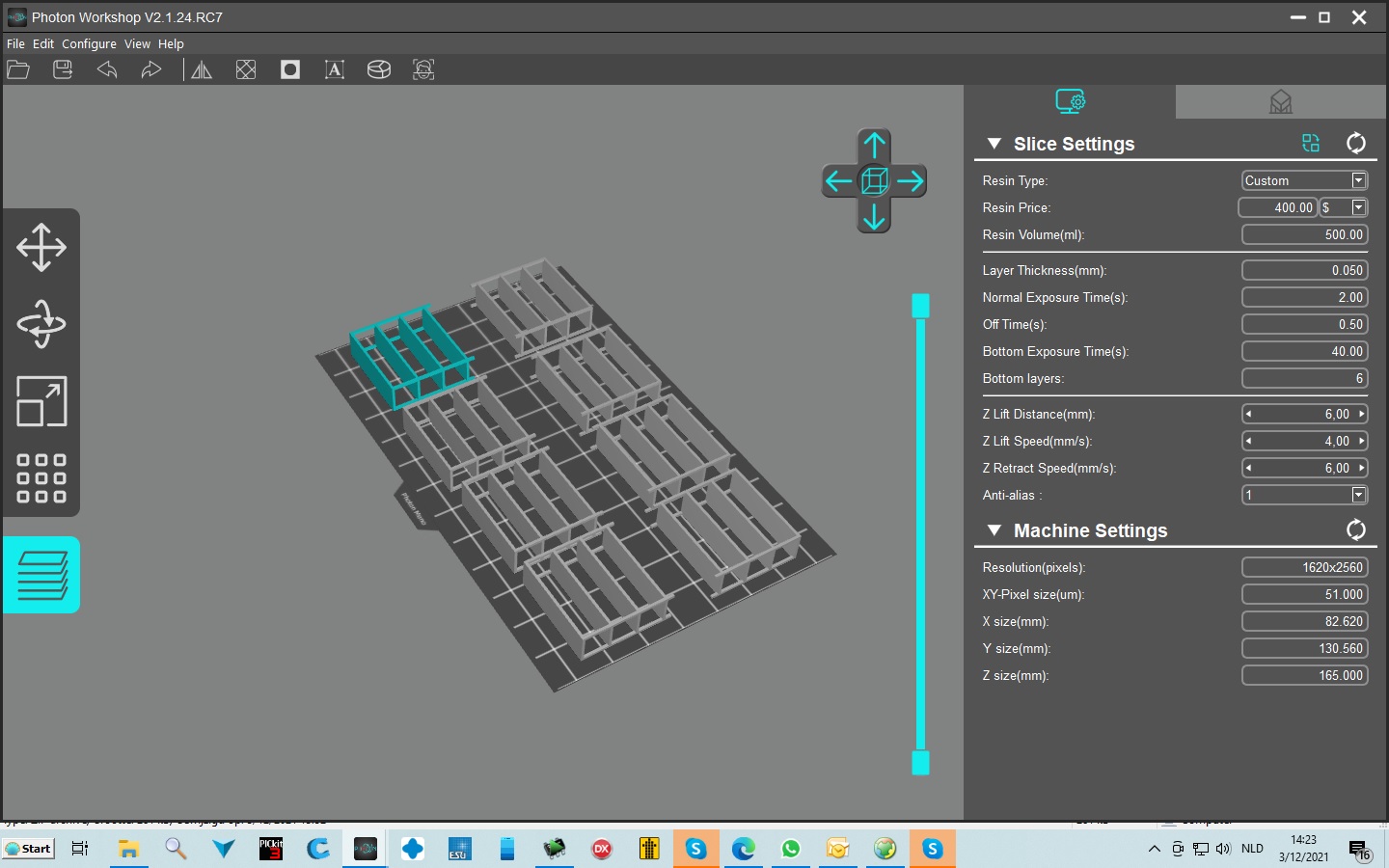The height and width of the screenshot is (868, 1389).
Task: Click the Off Time field
Action: [1304, 324]
